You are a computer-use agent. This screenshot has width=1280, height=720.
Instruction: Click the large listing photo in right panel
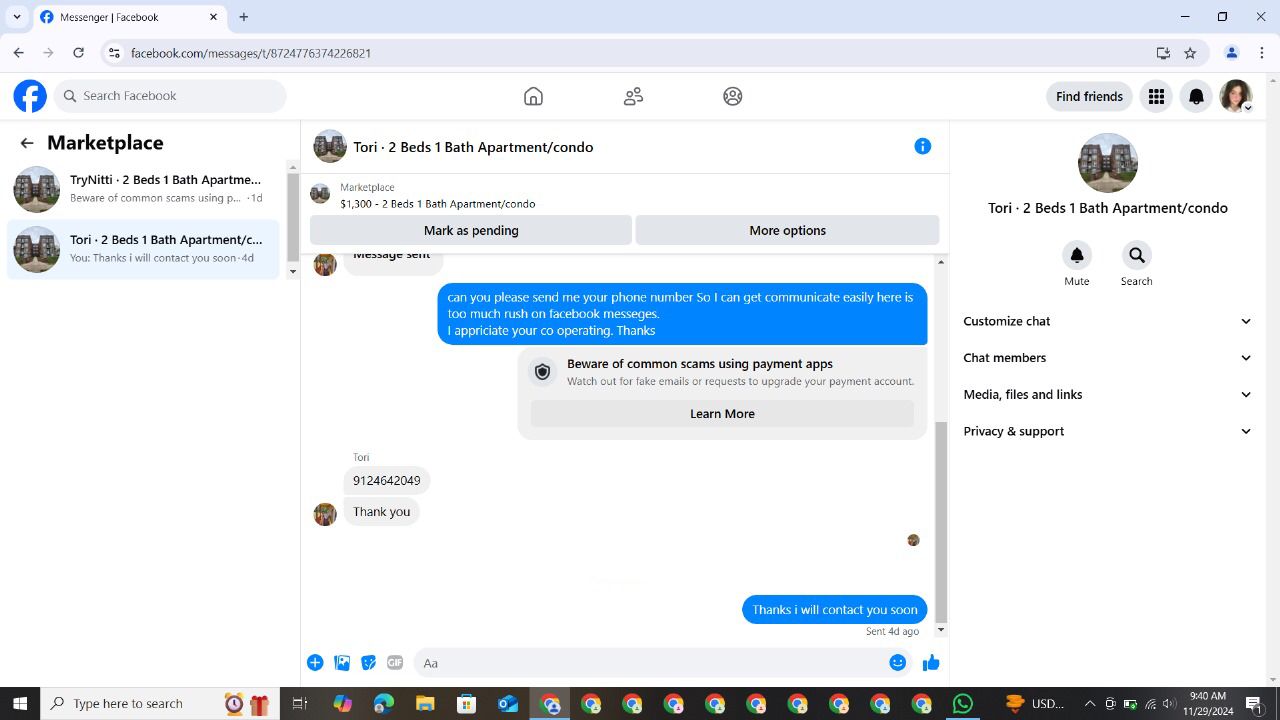point(1107,163)
